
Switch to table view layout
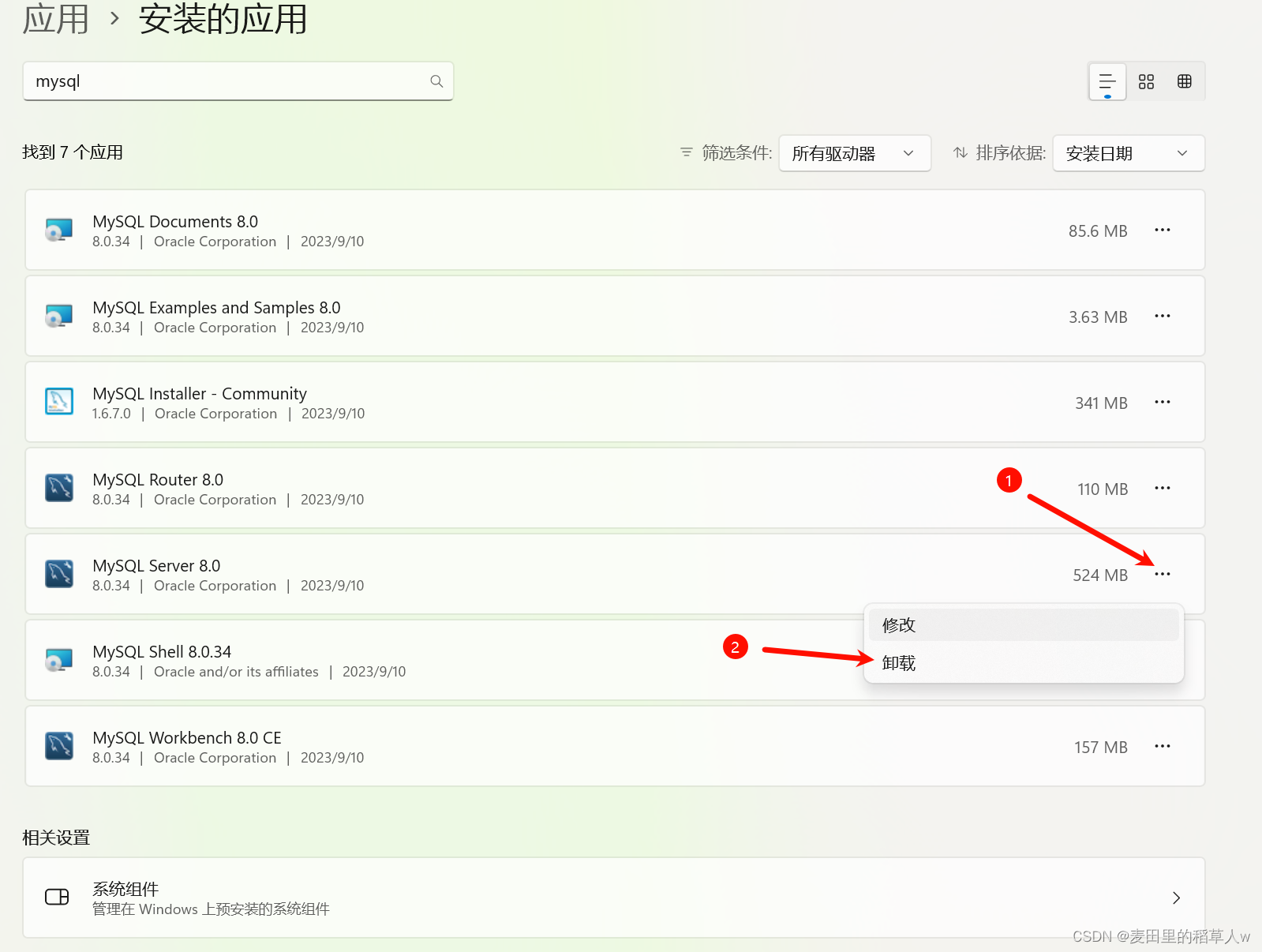1185,81
